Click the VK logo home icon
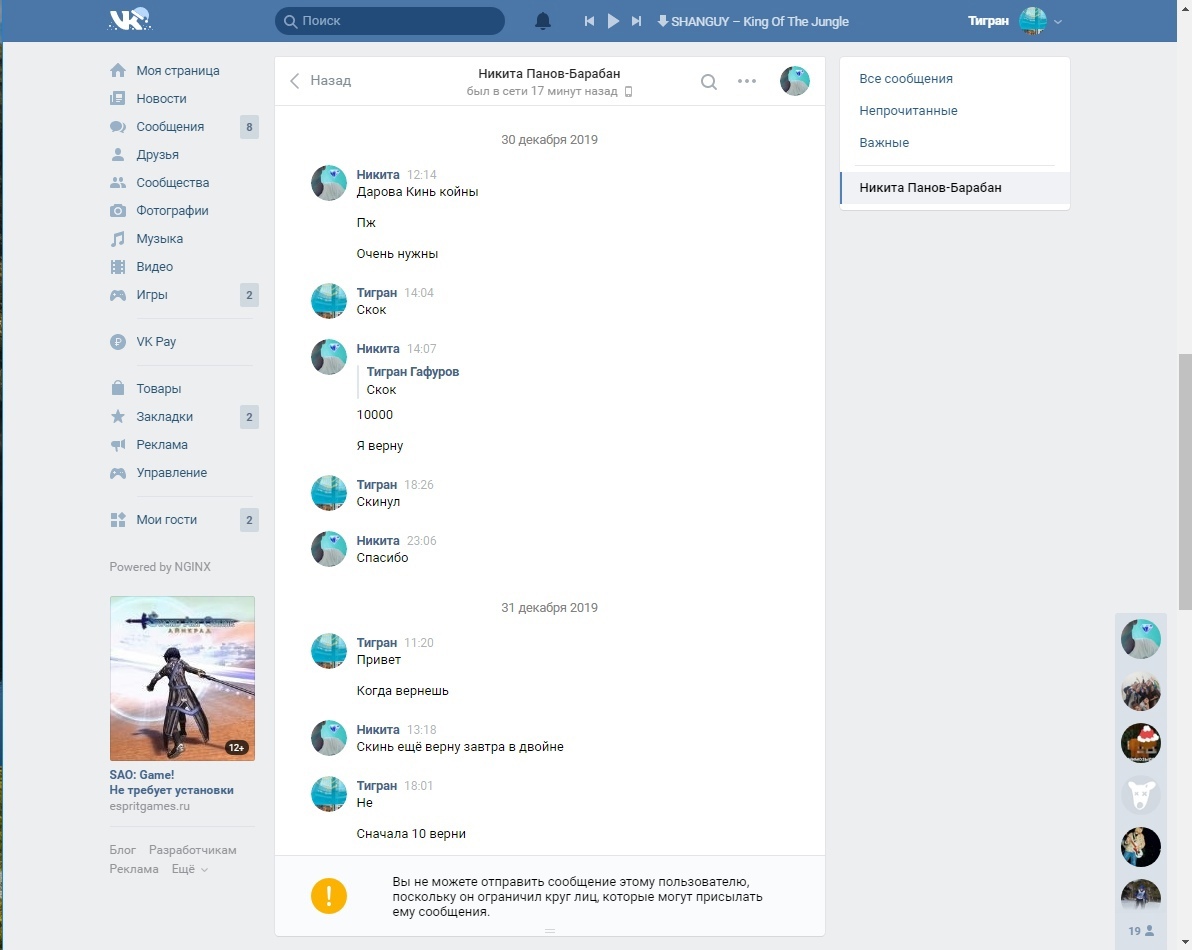This screenshot has height=950, width=1192. click(x=129, y=20)
